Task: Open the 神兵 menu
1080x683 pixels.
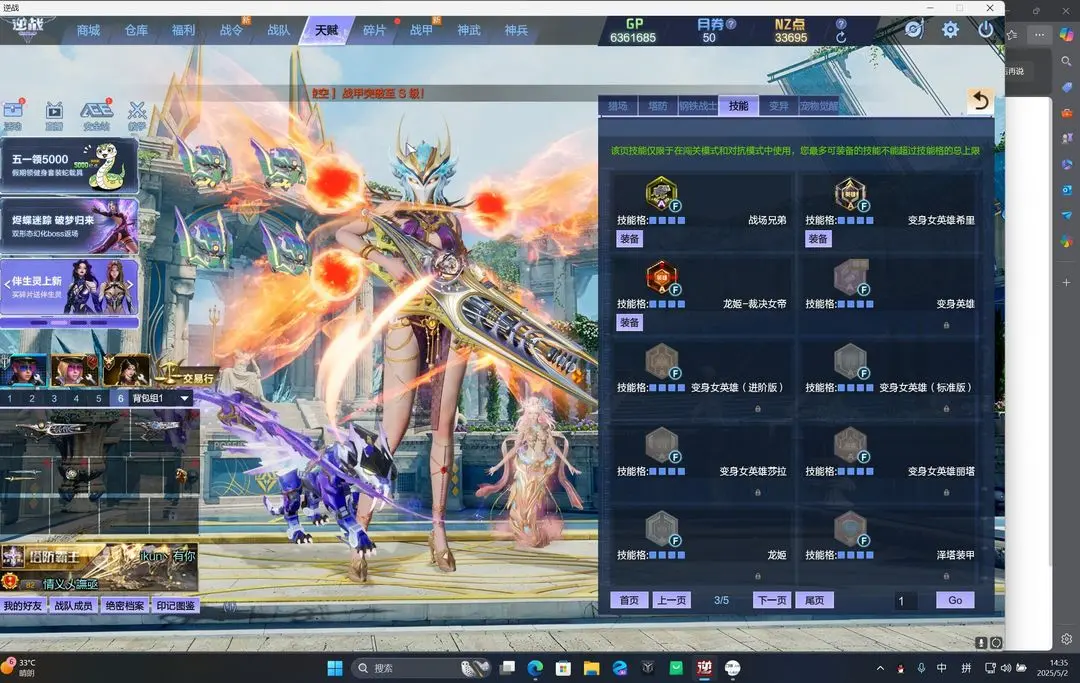Action: pyautogui.click(x=516, y=30)
